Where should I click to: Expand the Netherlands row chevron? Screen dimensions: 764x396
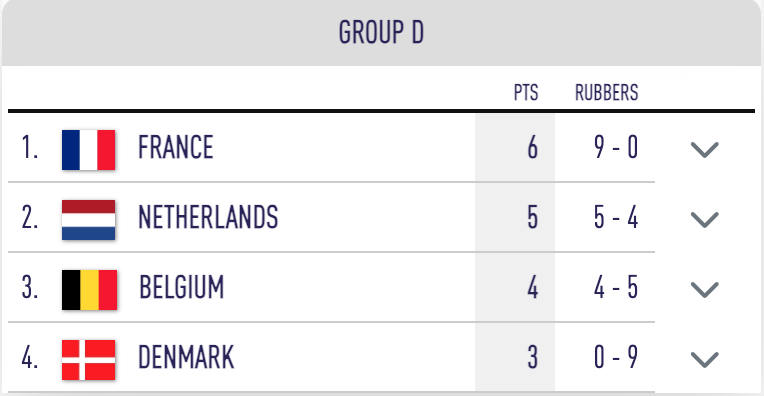705,220
